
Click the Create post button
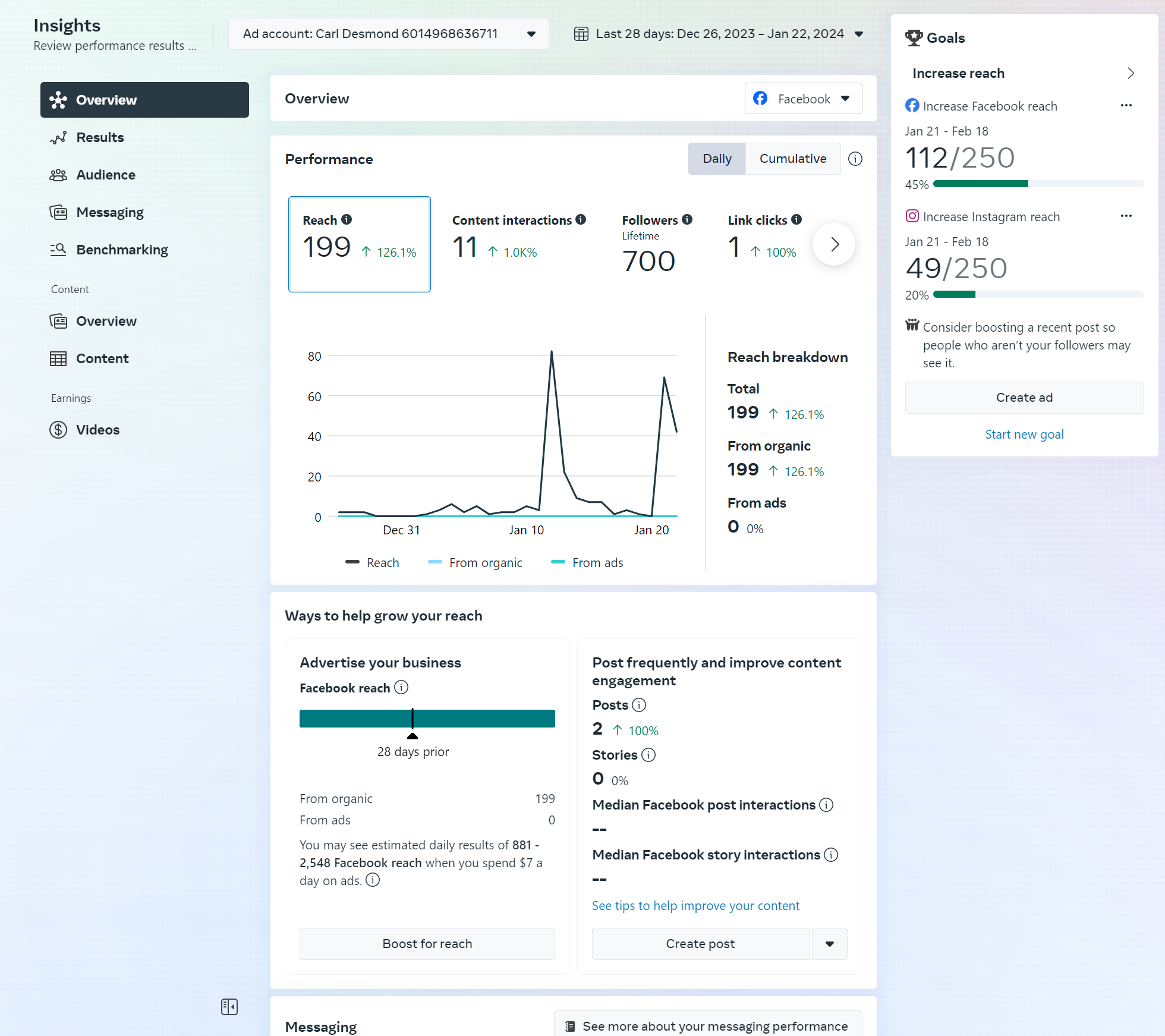[701, 944]
